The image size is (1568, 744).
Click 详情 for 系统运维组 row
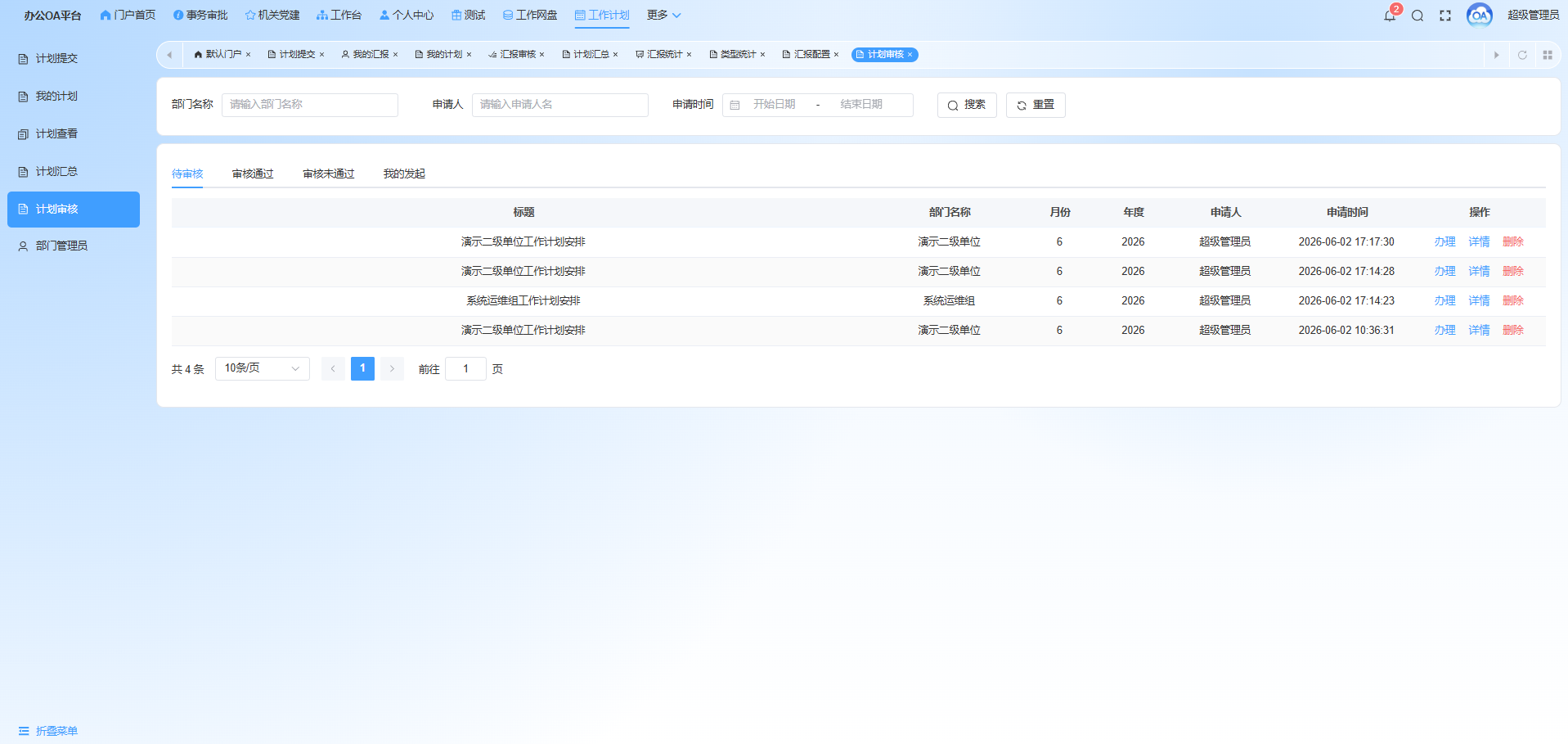[1479, 301]
